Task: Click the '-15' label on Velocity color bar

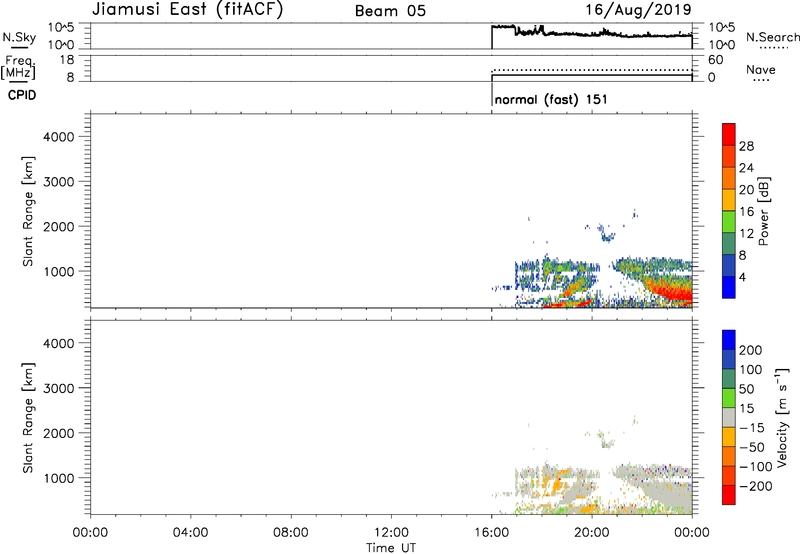Action: pyautogui.click(x=752, y=428)
